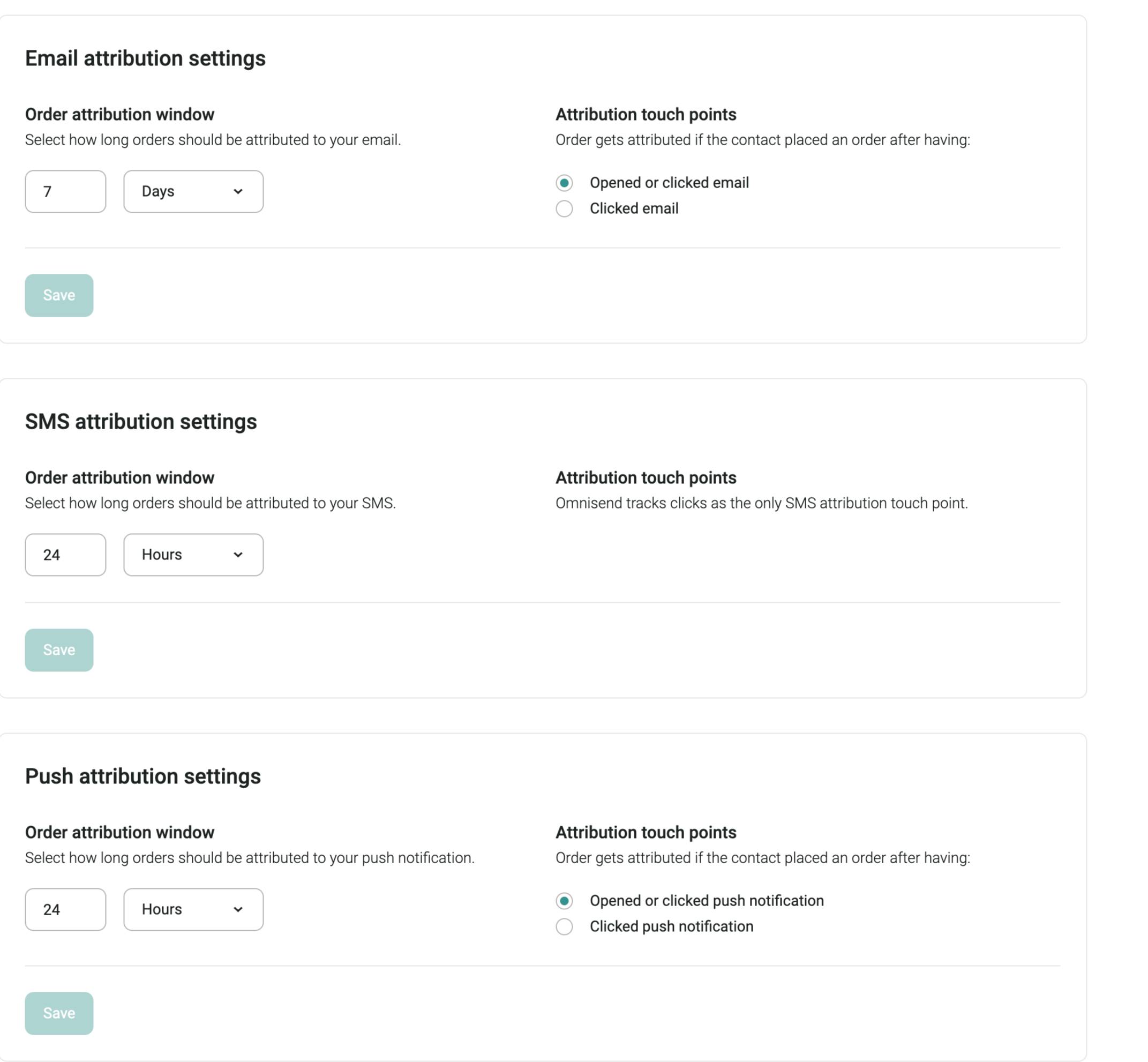Image resolution: width=1148 pixels, height=1062 pixels.
Task: Open the Hours dropdown in SMS settings
Action: tap(192, 555)
